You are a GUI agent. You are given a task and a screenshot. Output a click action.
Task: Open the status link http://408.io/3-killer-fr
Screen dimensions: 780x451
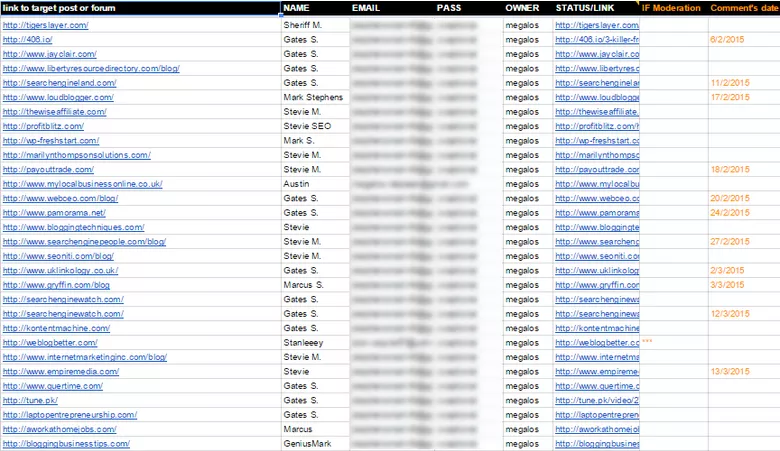click(597, 39)
